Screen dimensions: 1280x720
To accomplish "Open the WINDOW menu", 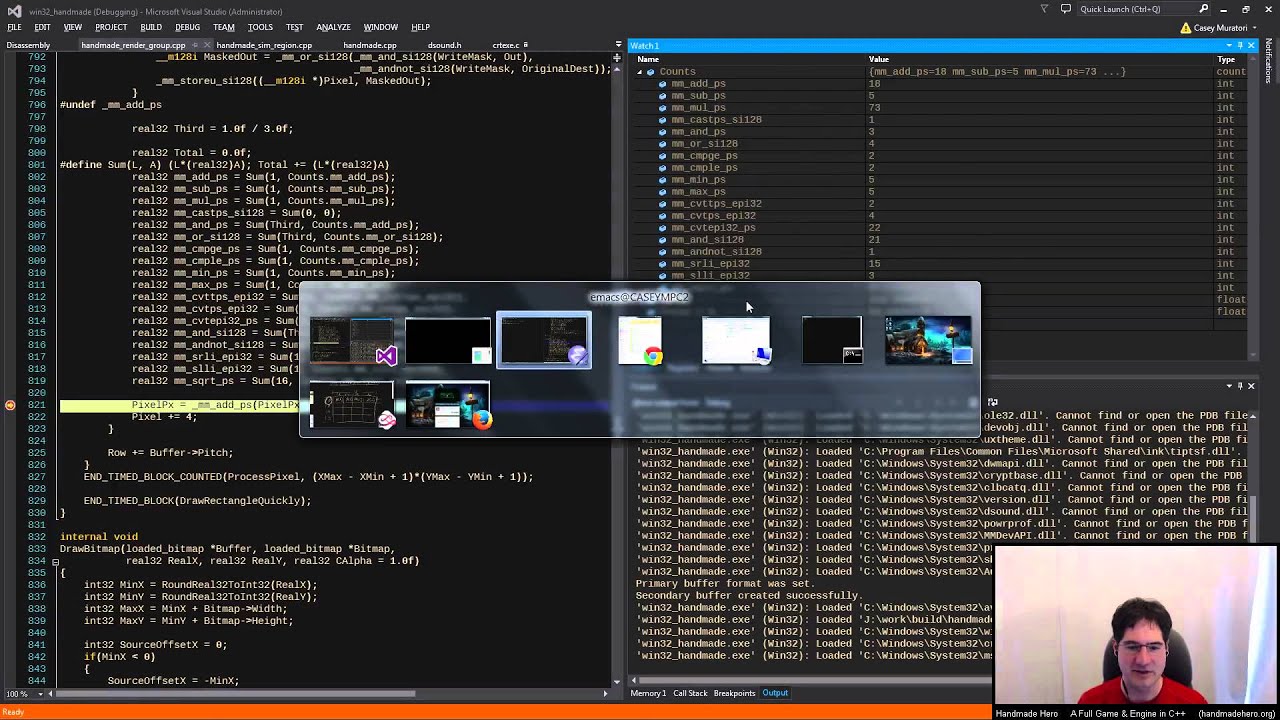I will (380, 27).
